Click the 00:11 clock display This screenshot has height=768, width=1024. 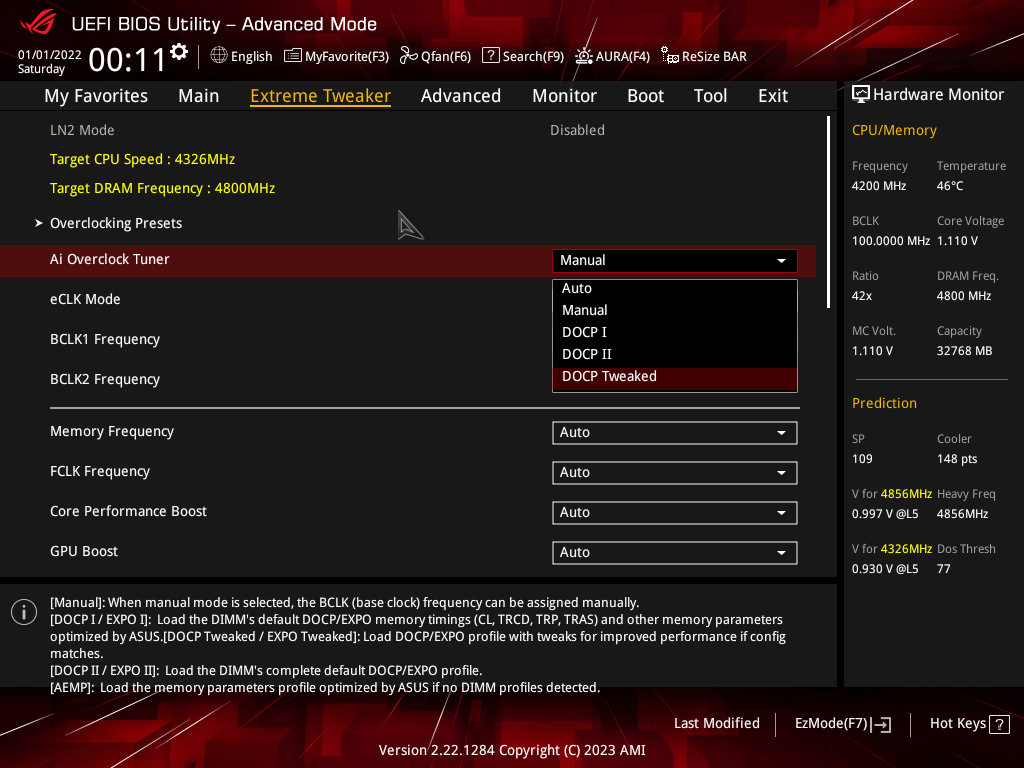tap(127, 60)
